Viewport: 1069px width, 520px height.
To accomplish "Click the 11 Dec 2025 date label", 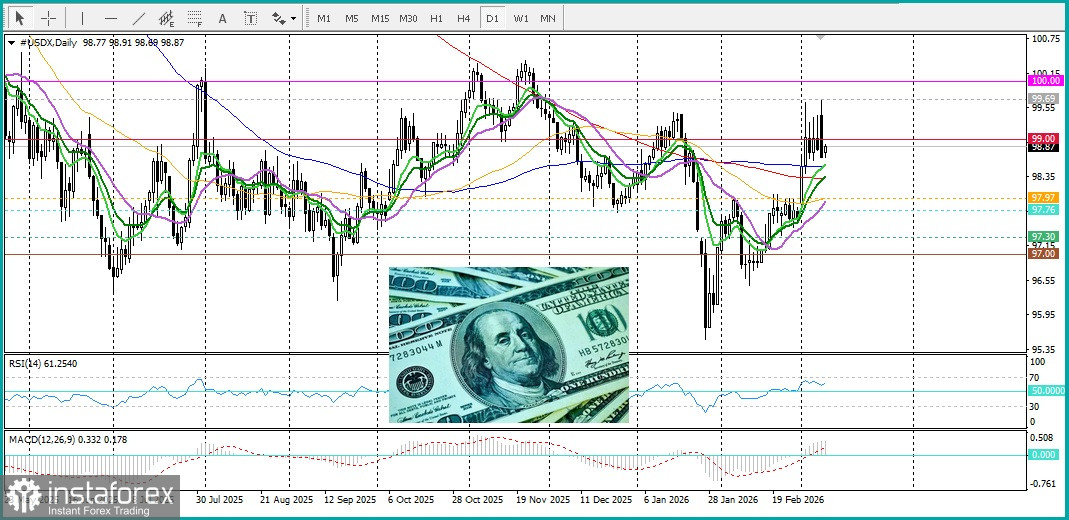I will point(607,500).
